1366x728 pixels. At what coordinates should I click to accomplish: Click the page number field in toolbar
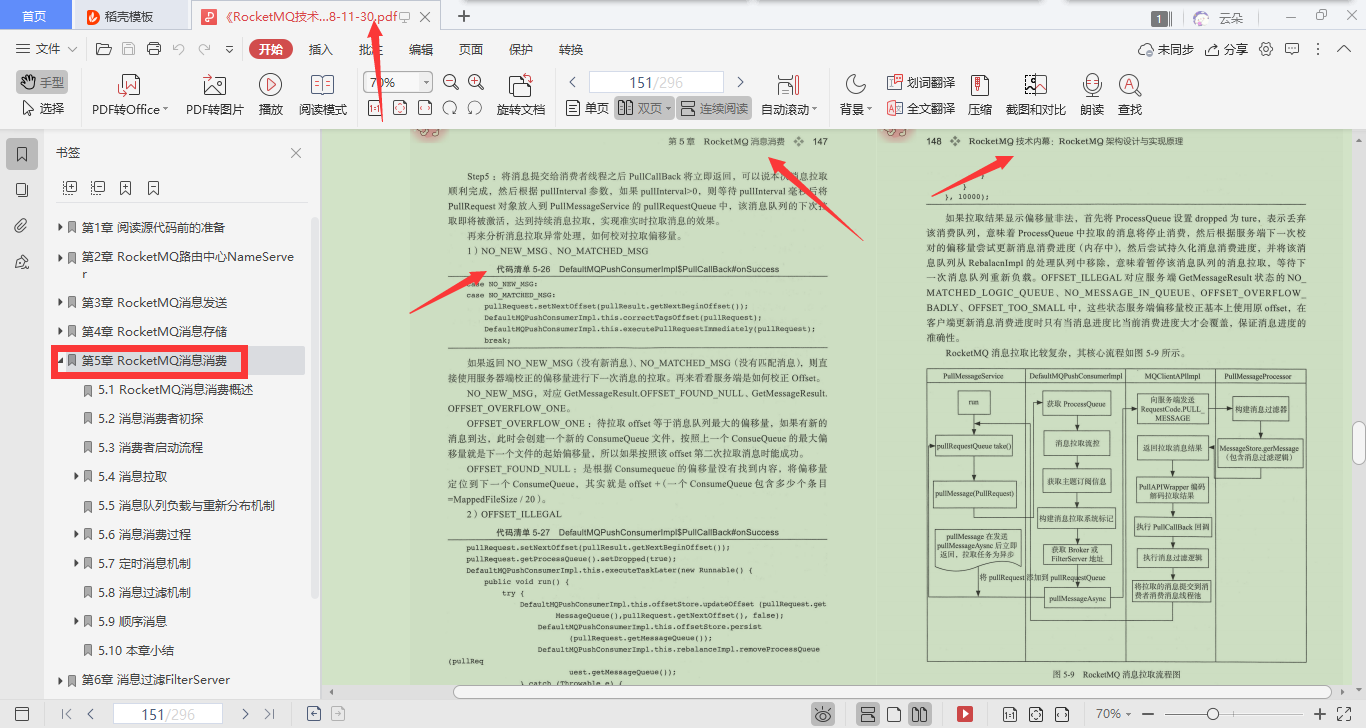tap(656, 82)
